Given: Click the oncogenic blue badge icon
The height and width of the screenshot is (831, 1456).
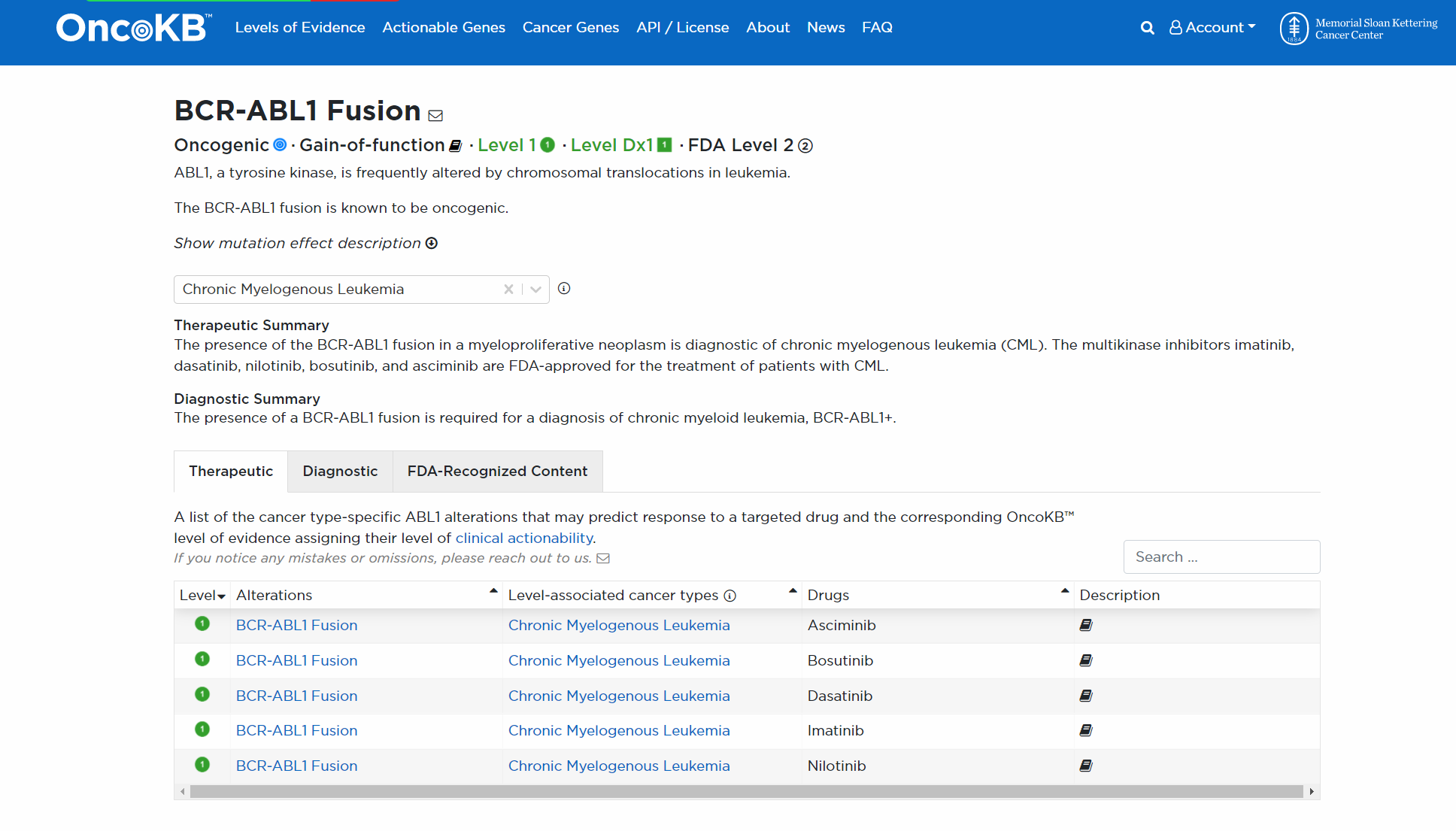Looking at the screenshot, I should coord(280,144).
